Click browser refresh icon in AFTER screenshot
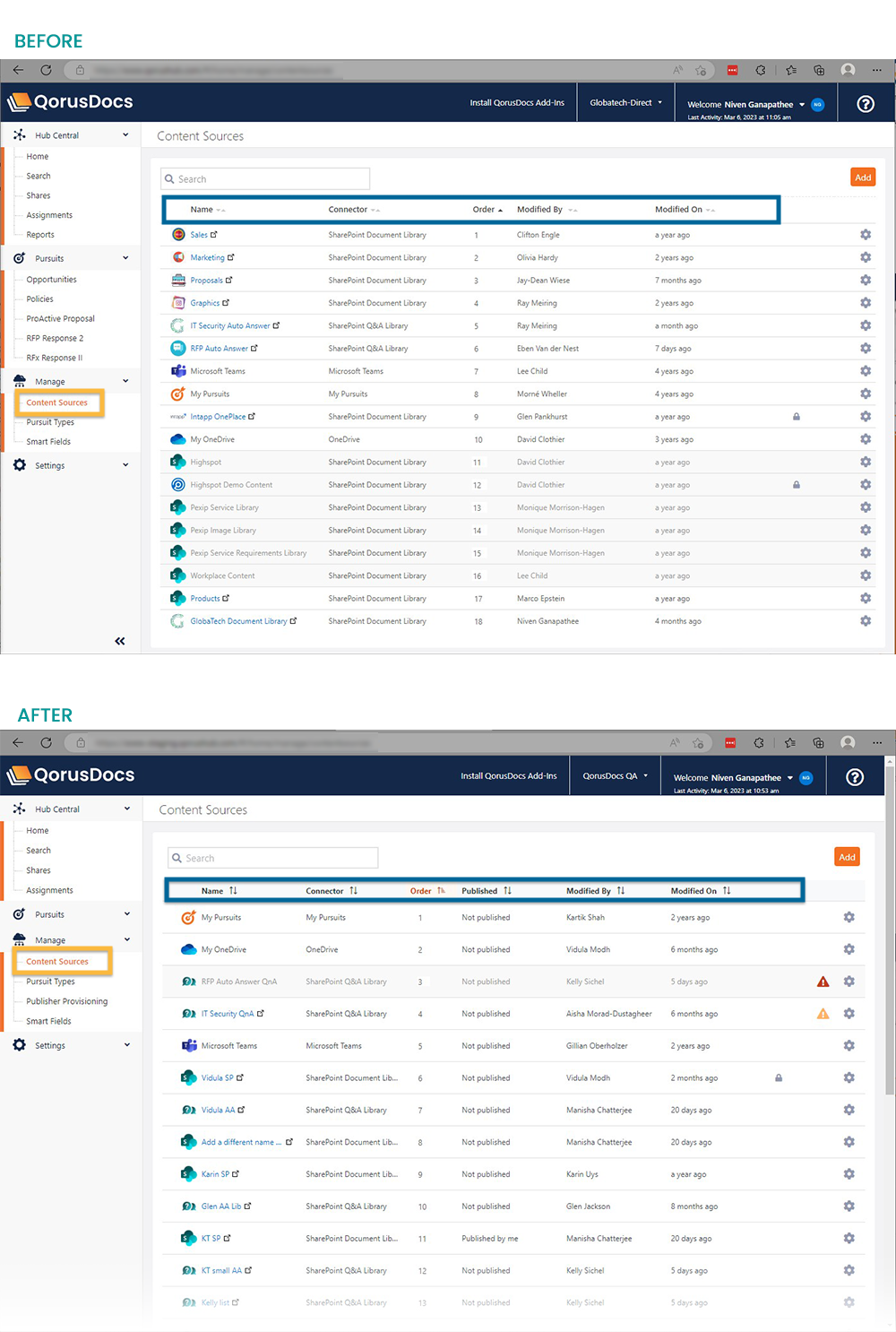 click(46, 742)
